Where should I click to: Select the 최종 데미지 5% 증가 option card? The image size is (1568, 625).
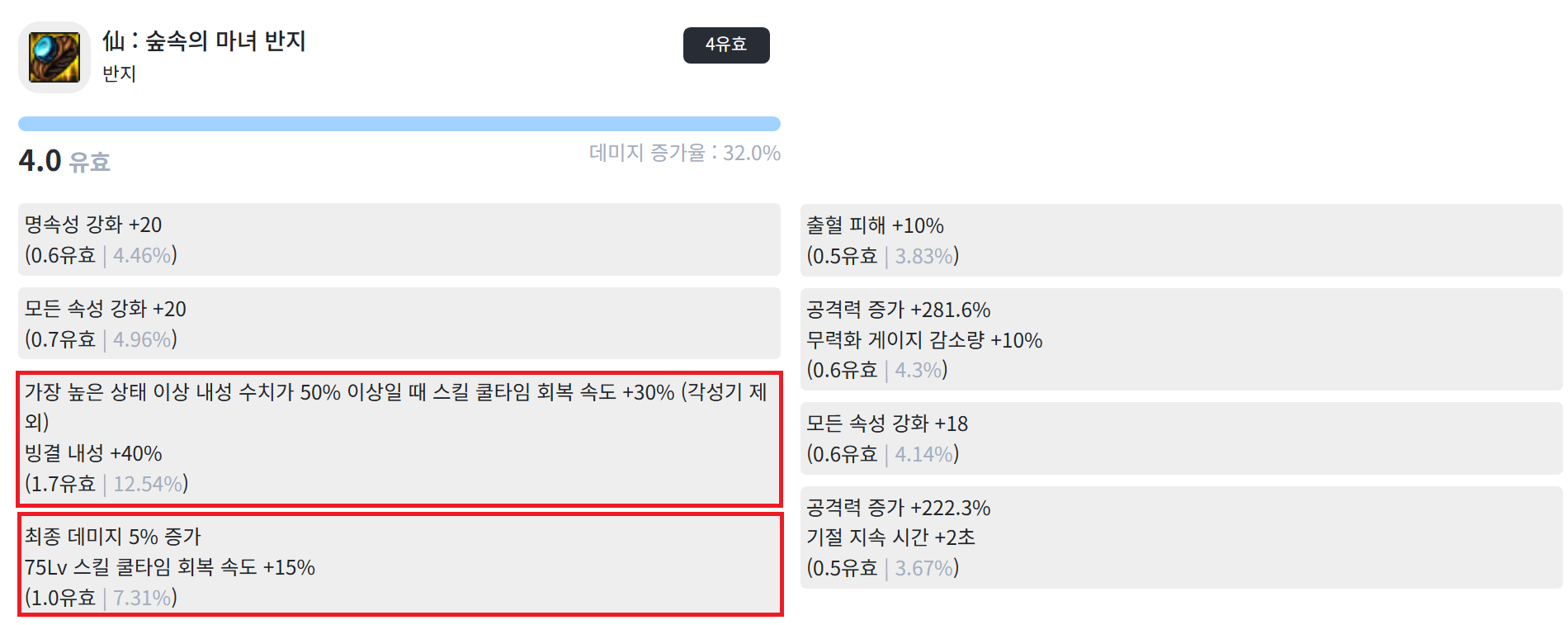point(399,565)
